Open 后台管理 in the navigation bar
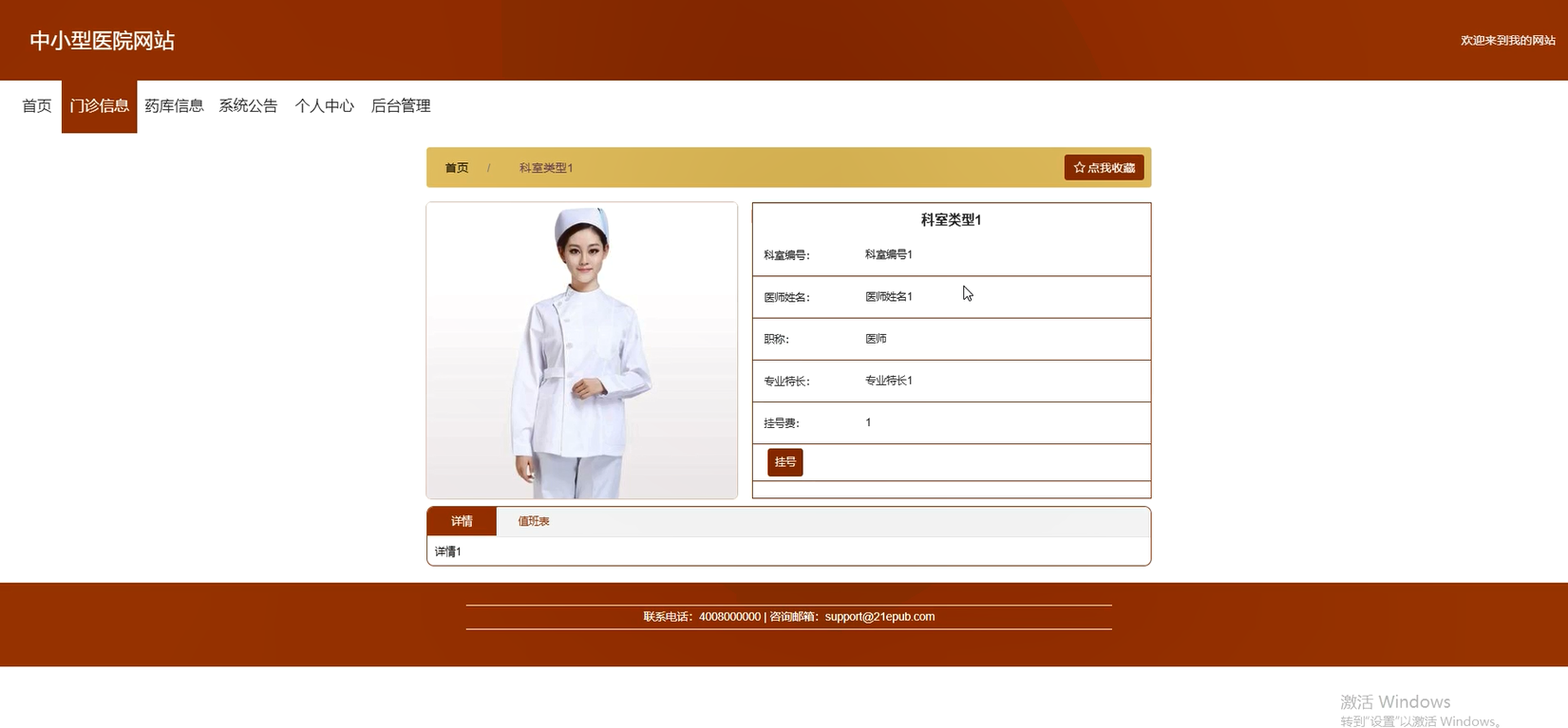1568x728 pixels. coord(401,106)
